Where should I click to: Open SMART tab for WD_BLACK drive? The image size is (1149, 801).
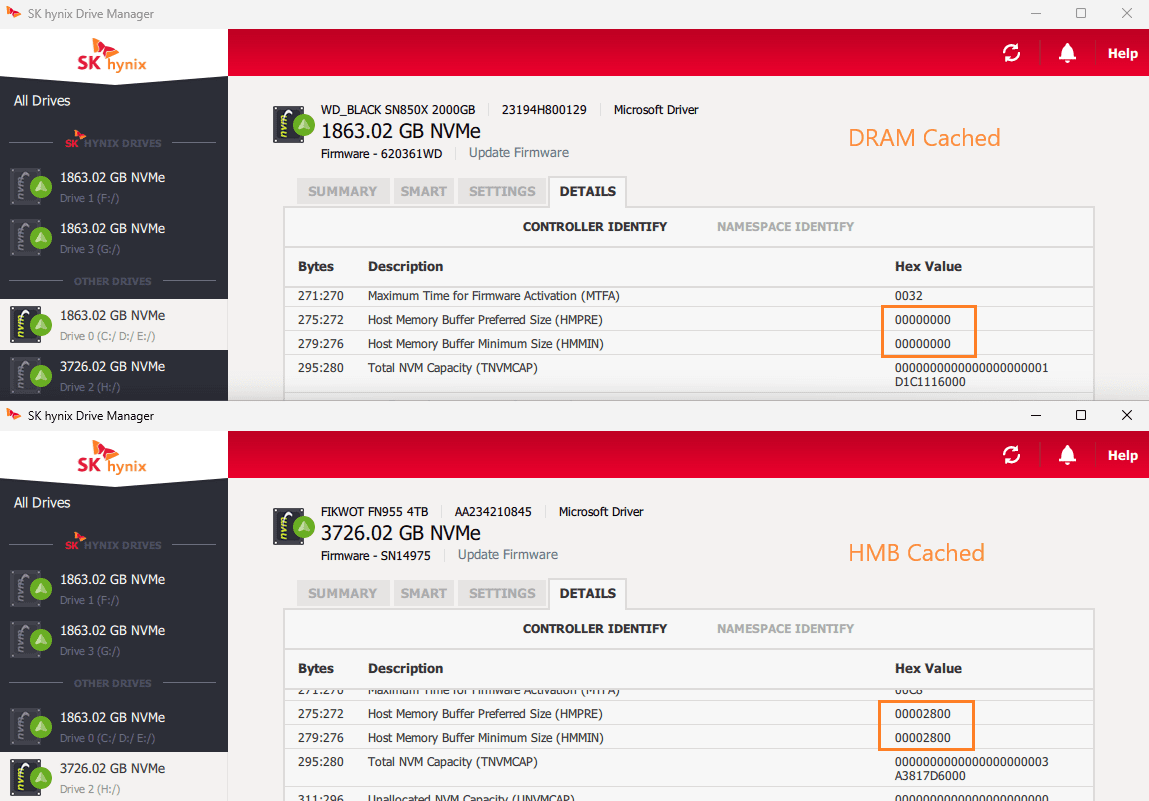click(424, 191)
